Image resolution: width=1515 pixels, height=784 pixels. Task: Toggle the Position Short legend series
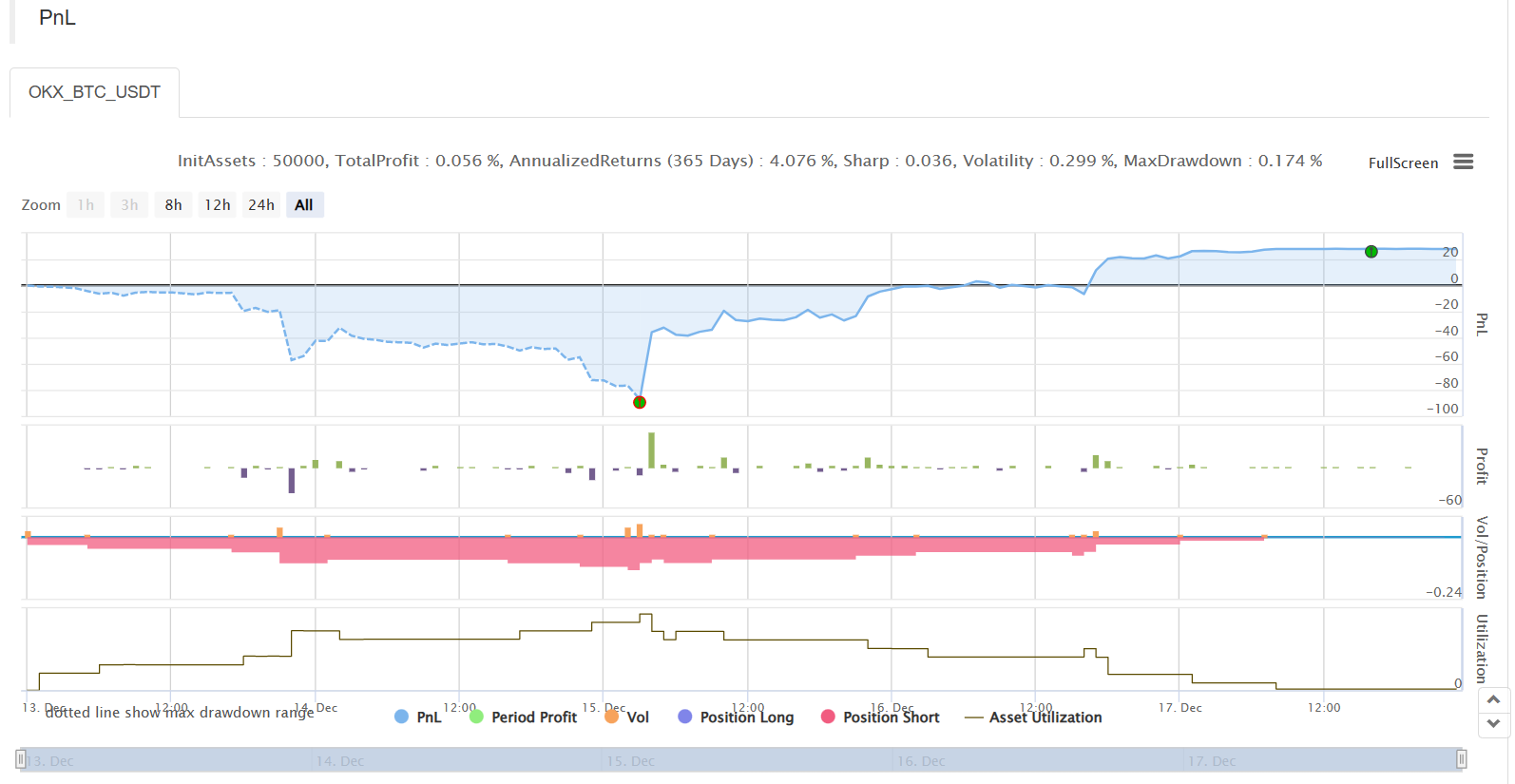[880, 717]
